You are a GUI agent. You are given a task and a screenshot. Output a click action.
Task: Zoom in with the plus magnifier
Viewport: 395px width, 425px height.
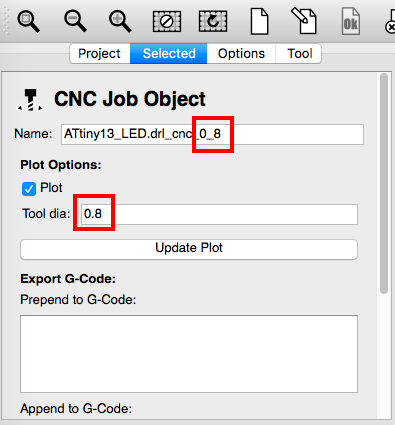120,21
